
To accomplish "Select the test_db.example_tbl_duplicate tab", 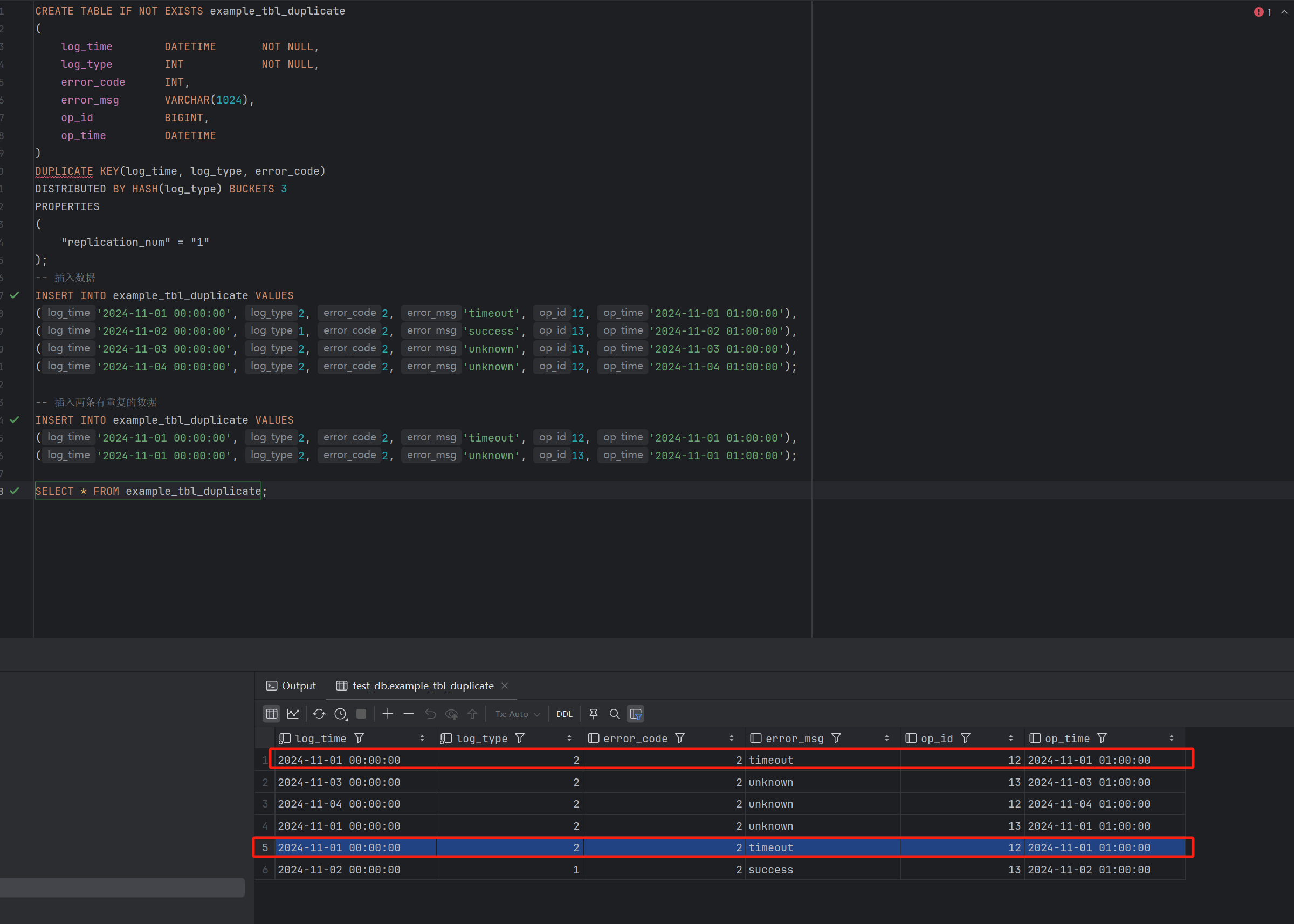I will [x=422, y=686].
